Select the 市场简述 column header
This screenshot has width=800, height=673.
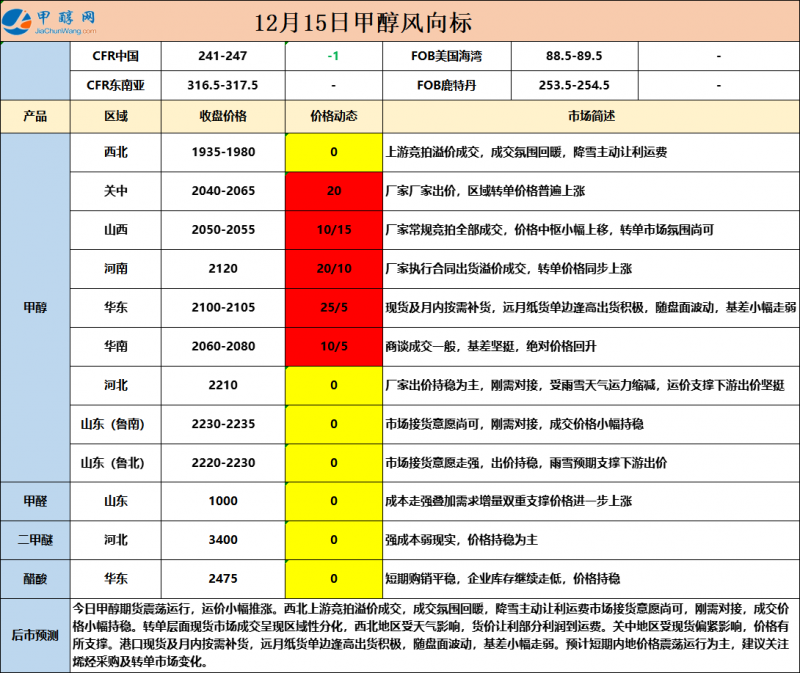tap(590, 116)
